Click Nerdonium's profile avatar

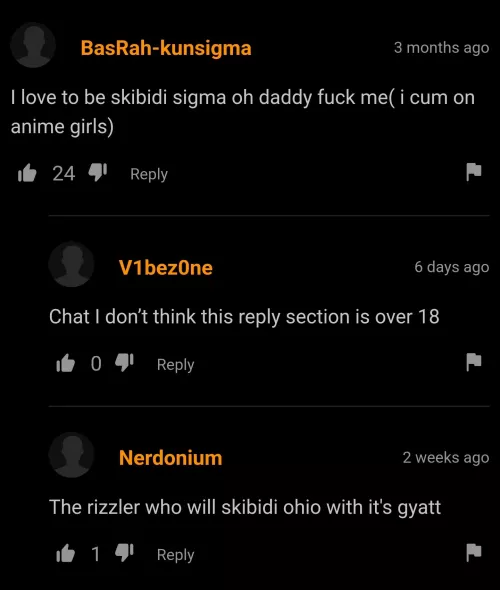click(x=71, y=455)
